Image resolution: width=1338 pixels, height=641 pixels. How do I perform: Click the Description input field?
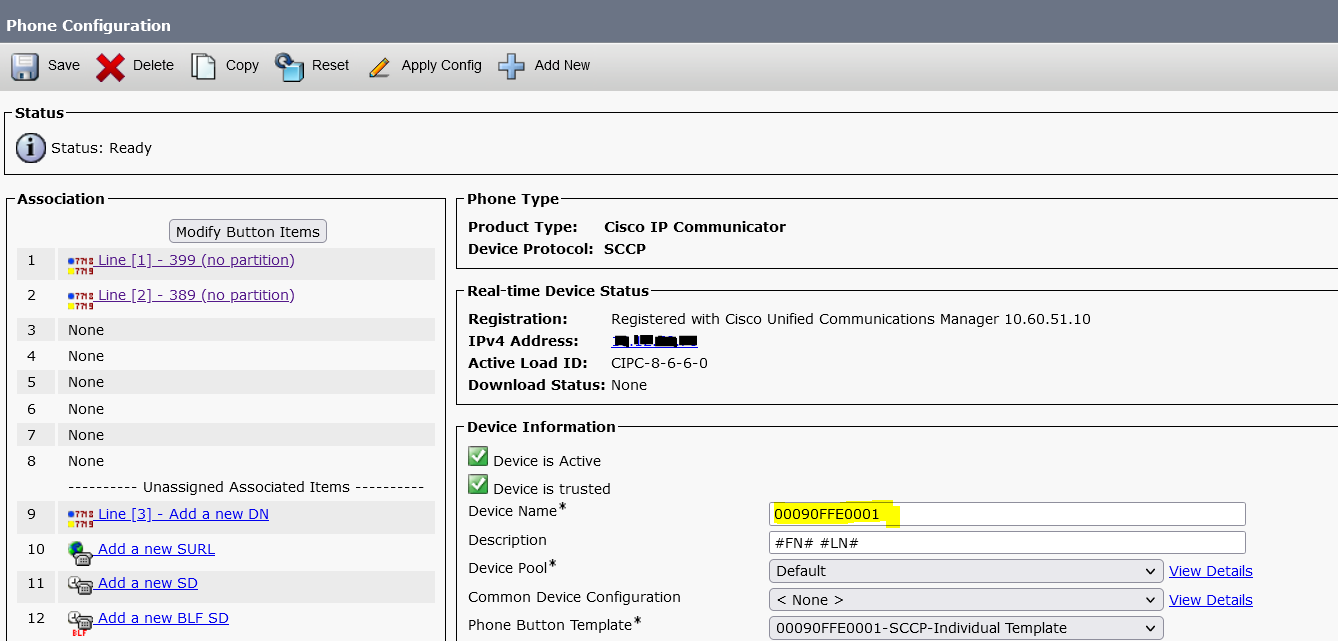(x=1006, y=542)
